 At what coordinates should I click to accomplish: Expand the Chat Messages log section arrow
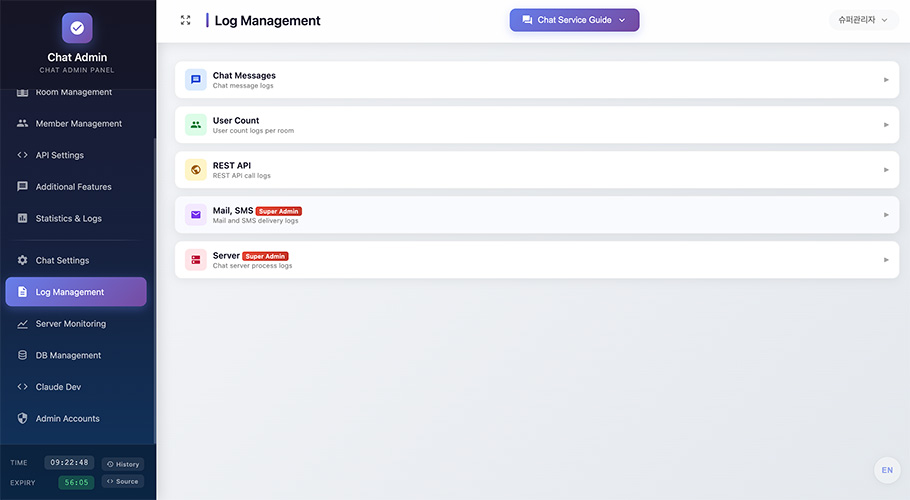coord(886,79)
